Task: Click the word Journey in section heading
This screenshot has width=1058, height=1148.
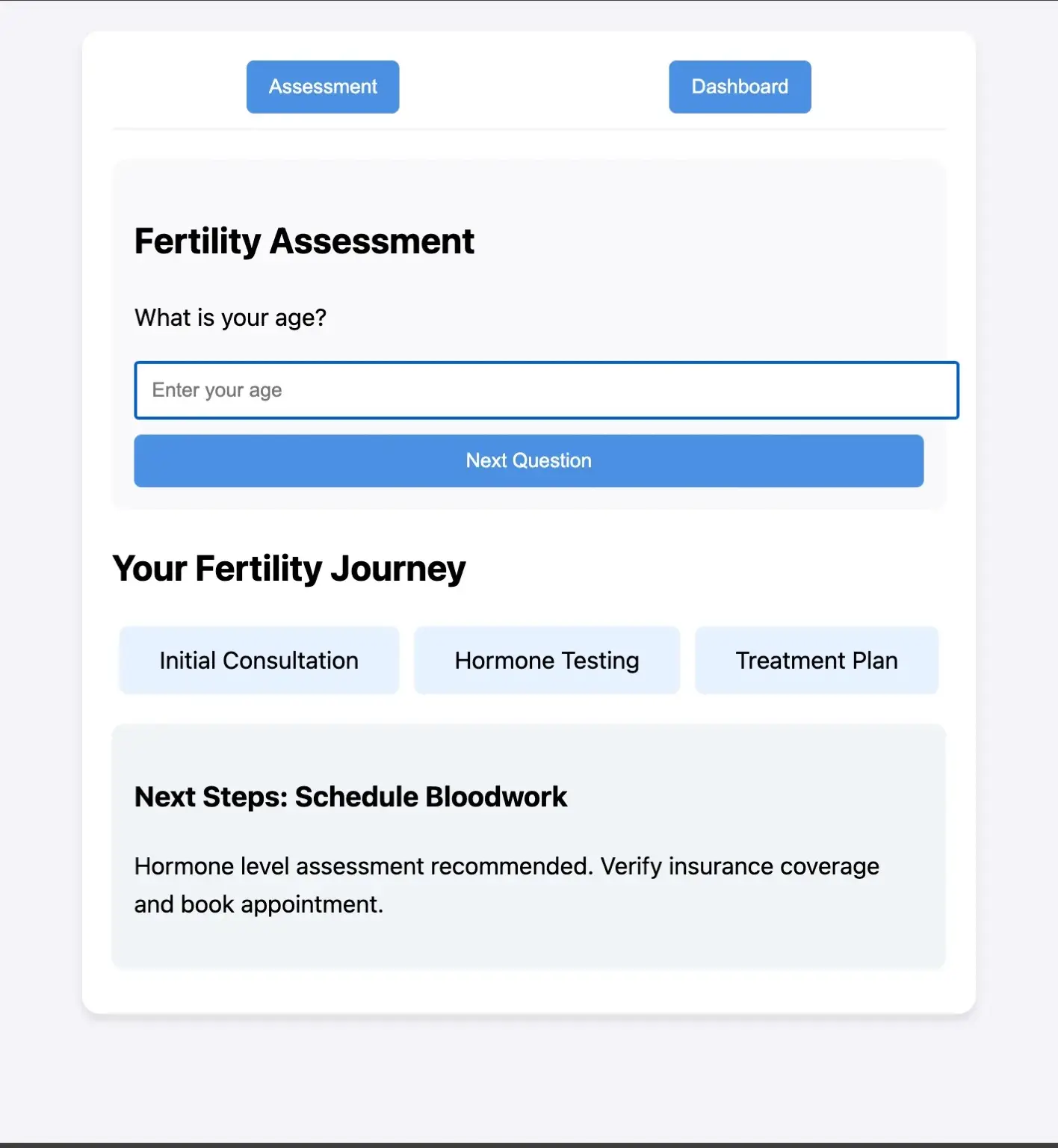Action: pyautogui.click(x=398, y=569)
